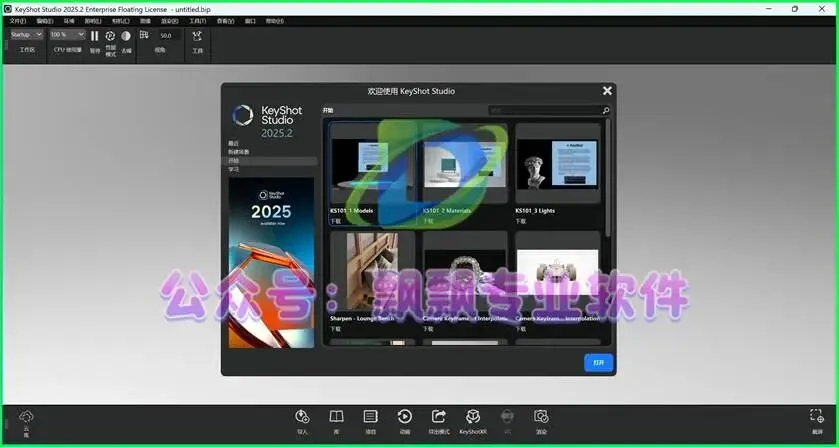Open the Tools menu (工具)

pyautogui.click(x=197, y=21)
